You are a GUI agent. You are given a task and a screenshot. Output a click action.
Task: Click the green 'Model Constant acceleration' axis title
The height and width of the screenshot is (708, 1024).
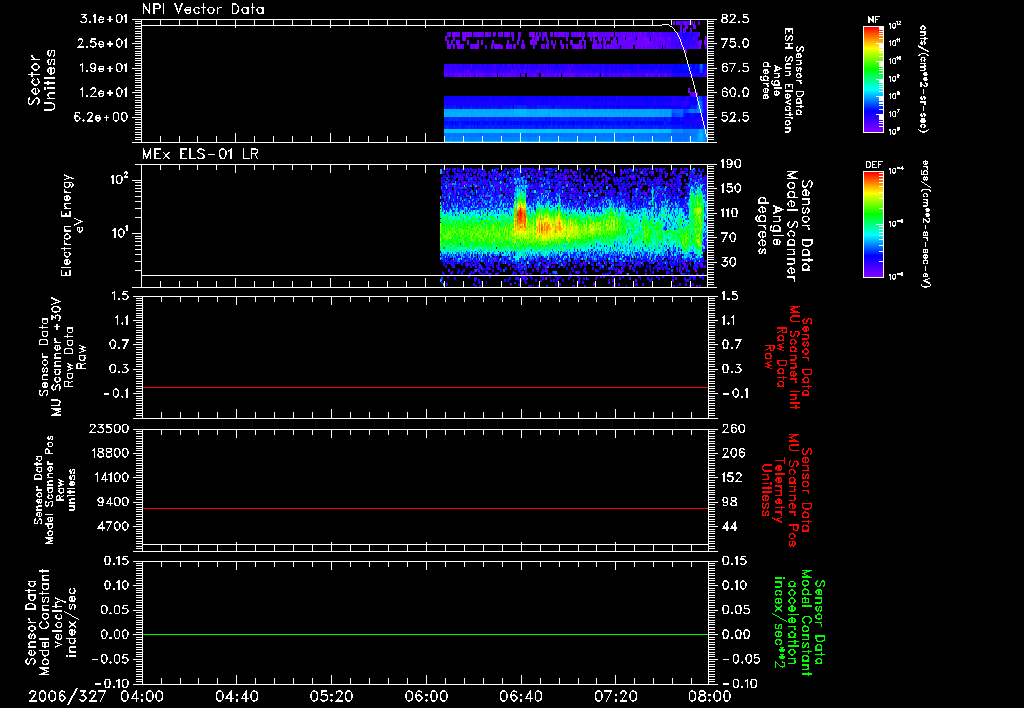[797, 624]
